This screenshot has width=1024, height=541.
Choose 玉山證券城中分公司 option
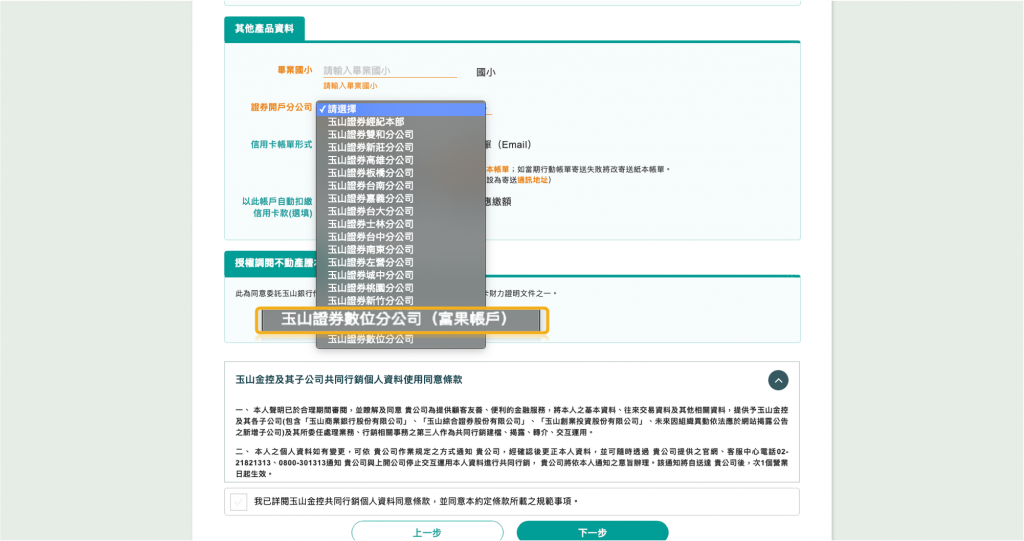401,275
